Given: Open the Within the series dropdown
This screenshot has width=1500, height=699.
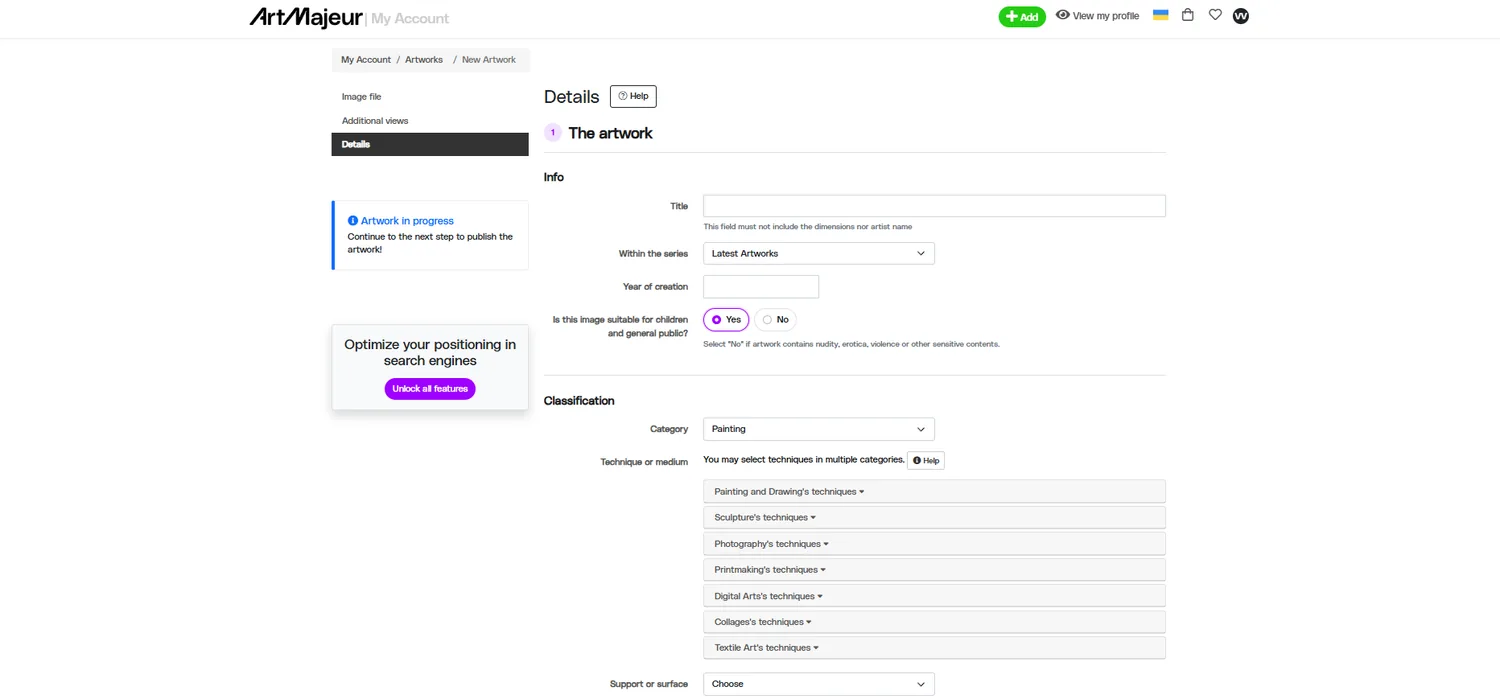Looking at the screenshot, I should [819, 254].
